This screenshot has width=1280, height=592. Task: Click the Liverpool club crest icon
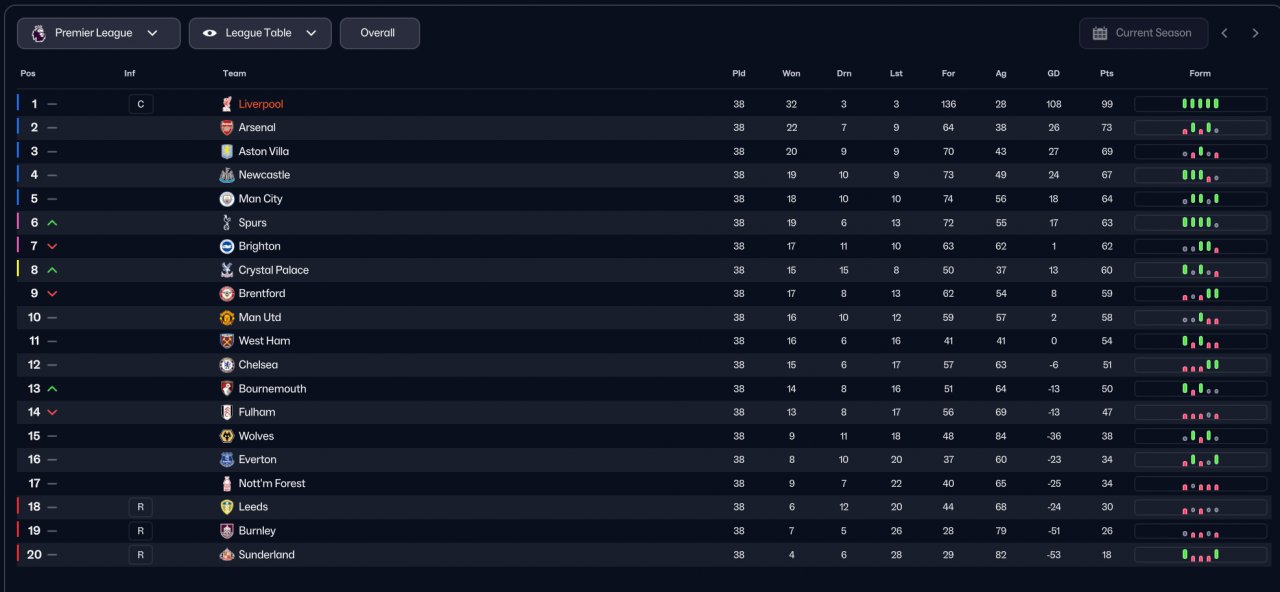tap(227, 104)
